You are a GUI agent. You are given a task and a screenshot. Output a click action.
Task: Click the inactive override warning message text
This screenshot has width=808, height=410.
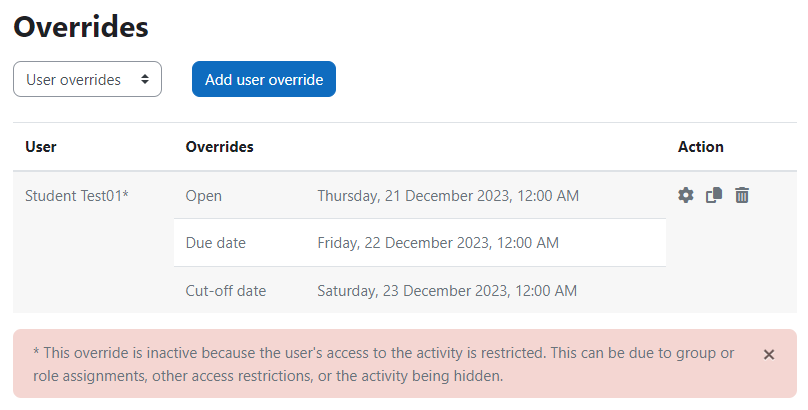[383, 364]
